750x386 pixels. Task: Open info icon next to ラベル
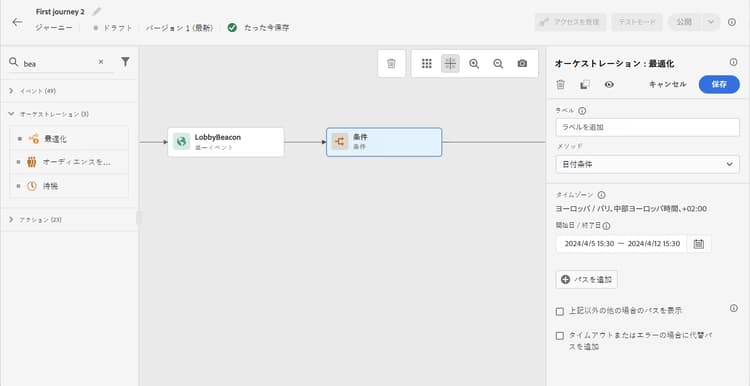pyautogui.click(x=582, y=110)
